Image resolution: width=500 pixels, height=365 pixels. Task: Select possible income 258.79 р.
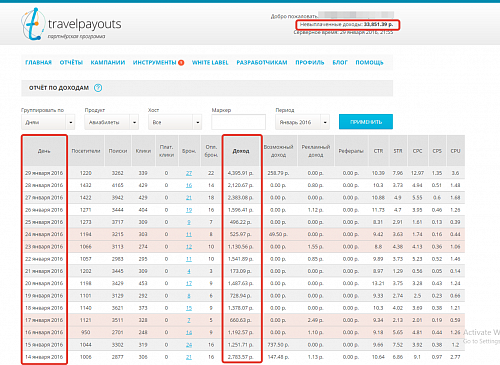click(x=278, y=173)
